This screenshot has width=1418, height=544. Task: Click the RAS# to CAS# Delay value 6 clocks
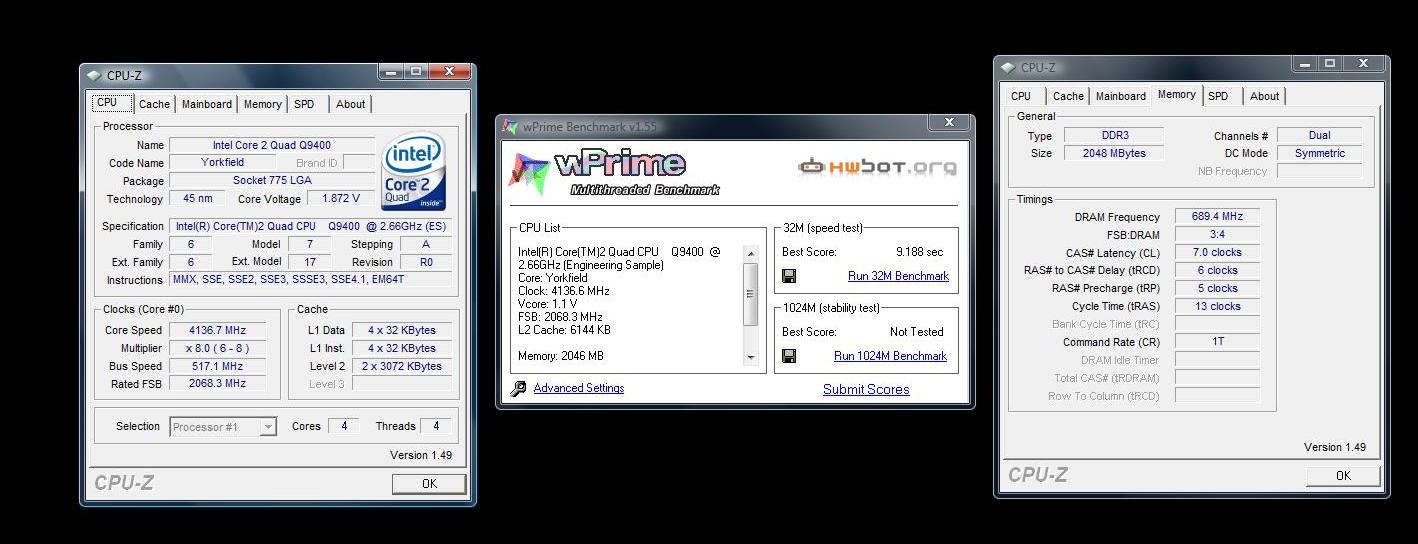1217,270
